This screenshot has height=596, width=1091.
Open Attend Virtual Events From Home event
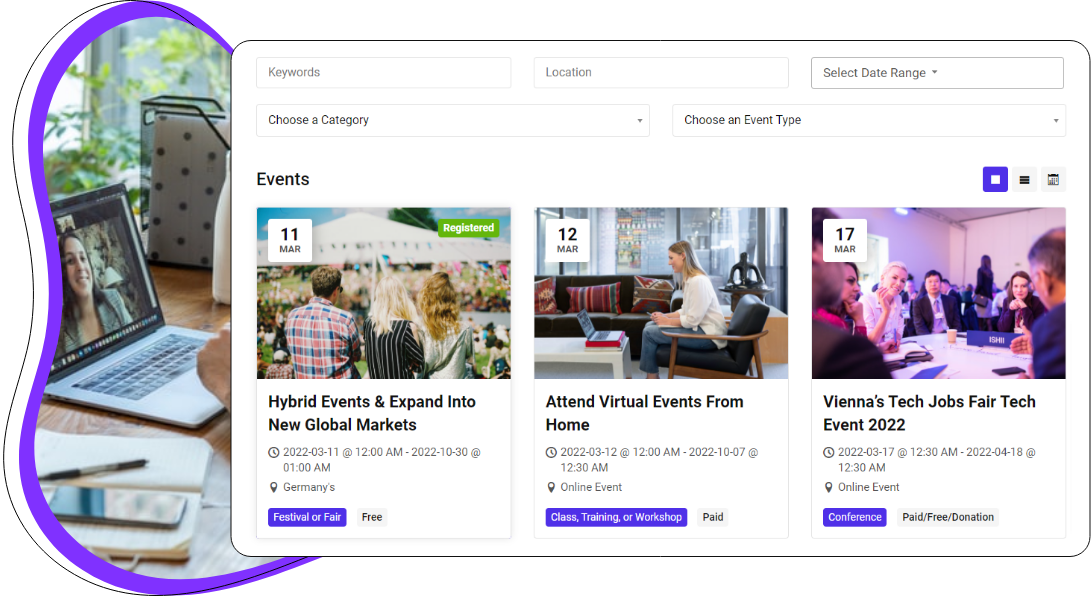coord(644,413)
